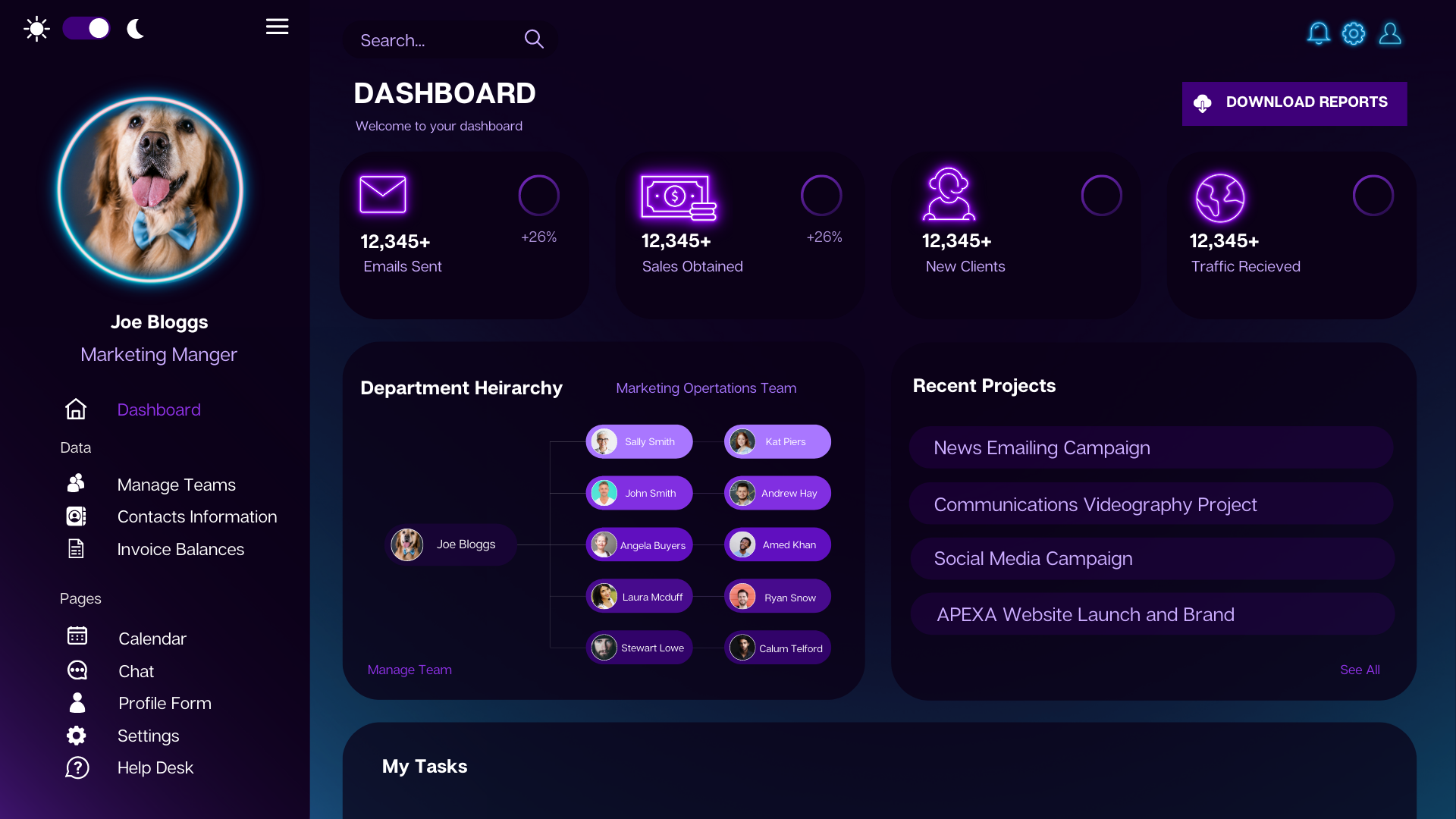Image resolution: width=1456 pixels, height=819 pixels.
Task: Open Communications Videography Project
Action: [1151, 504]
